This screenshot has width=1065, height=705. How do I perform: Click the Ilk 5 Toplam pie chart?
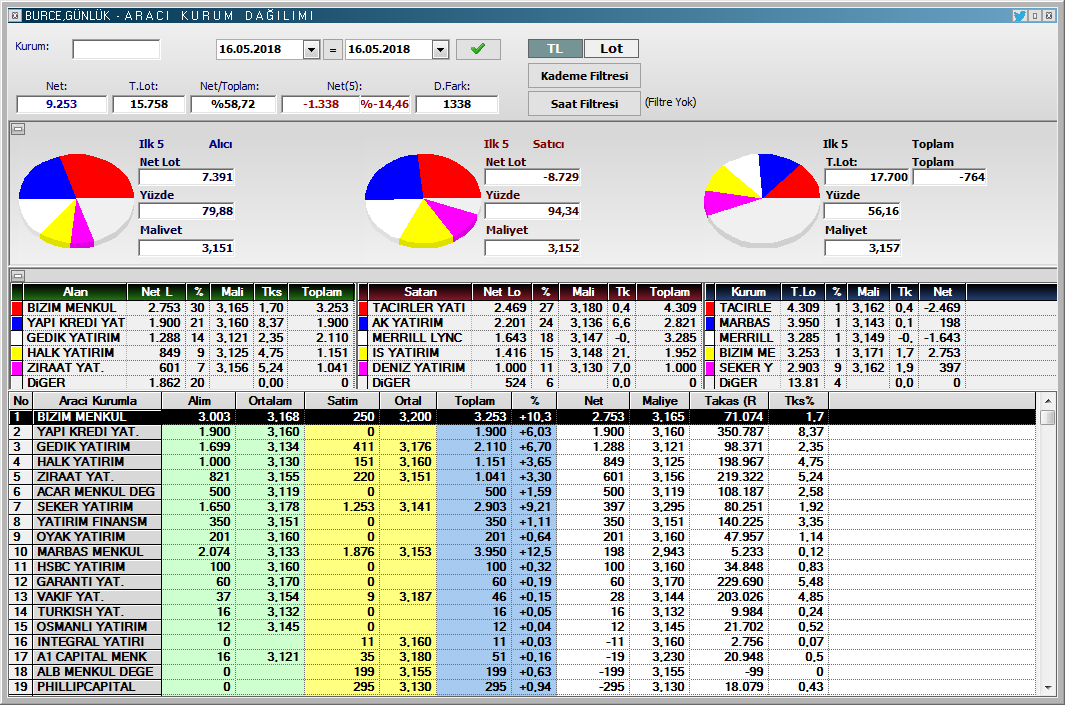(x=762, y=200)
